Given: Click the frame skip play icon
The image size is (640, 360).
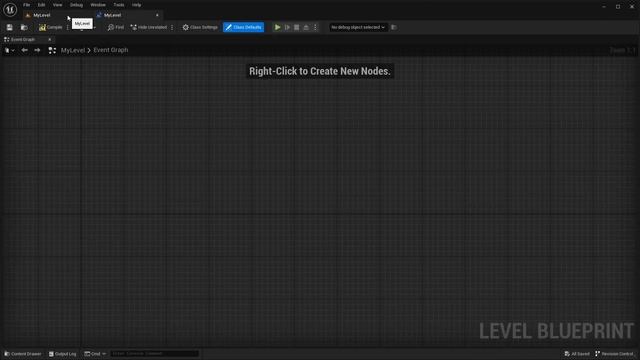Looking at the screenshot, I should (287, 27).
